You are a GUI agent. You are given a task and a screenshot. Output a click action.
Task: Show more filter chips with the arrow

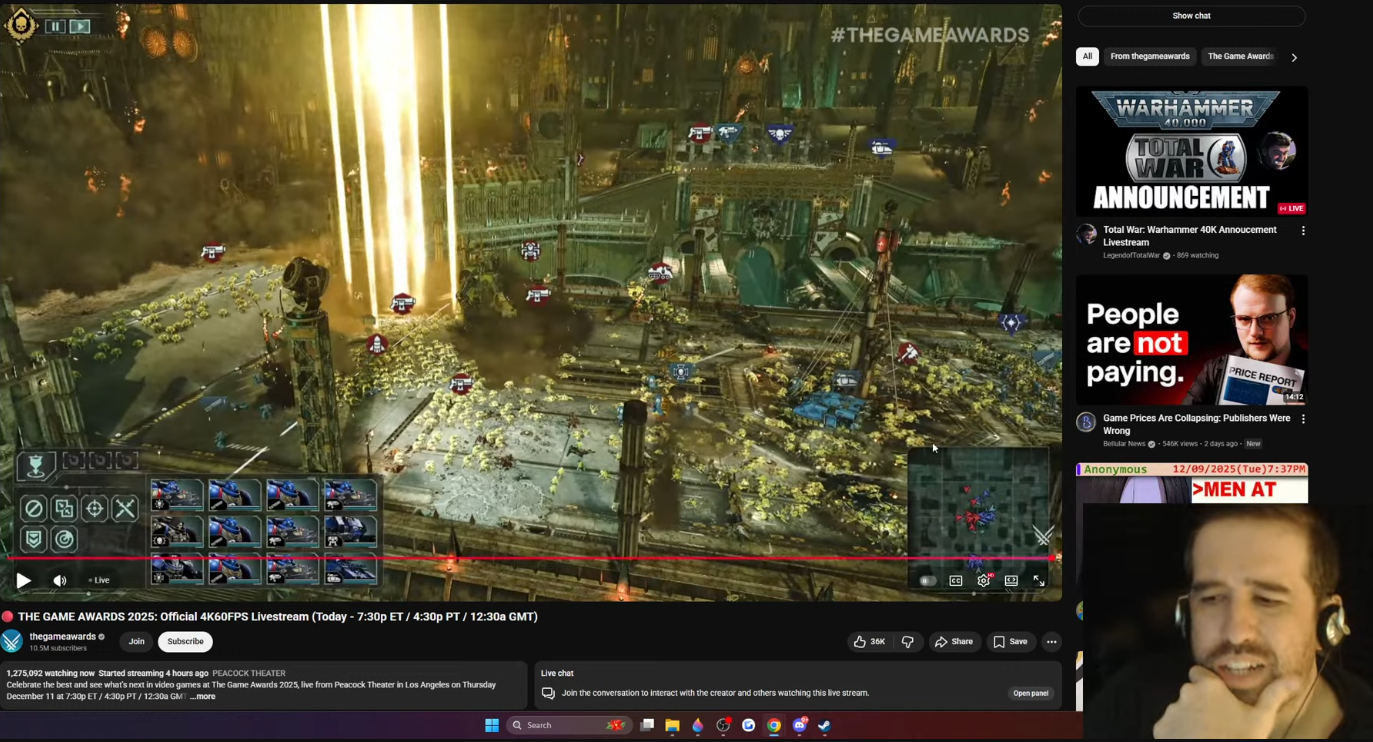[1294, 58]
